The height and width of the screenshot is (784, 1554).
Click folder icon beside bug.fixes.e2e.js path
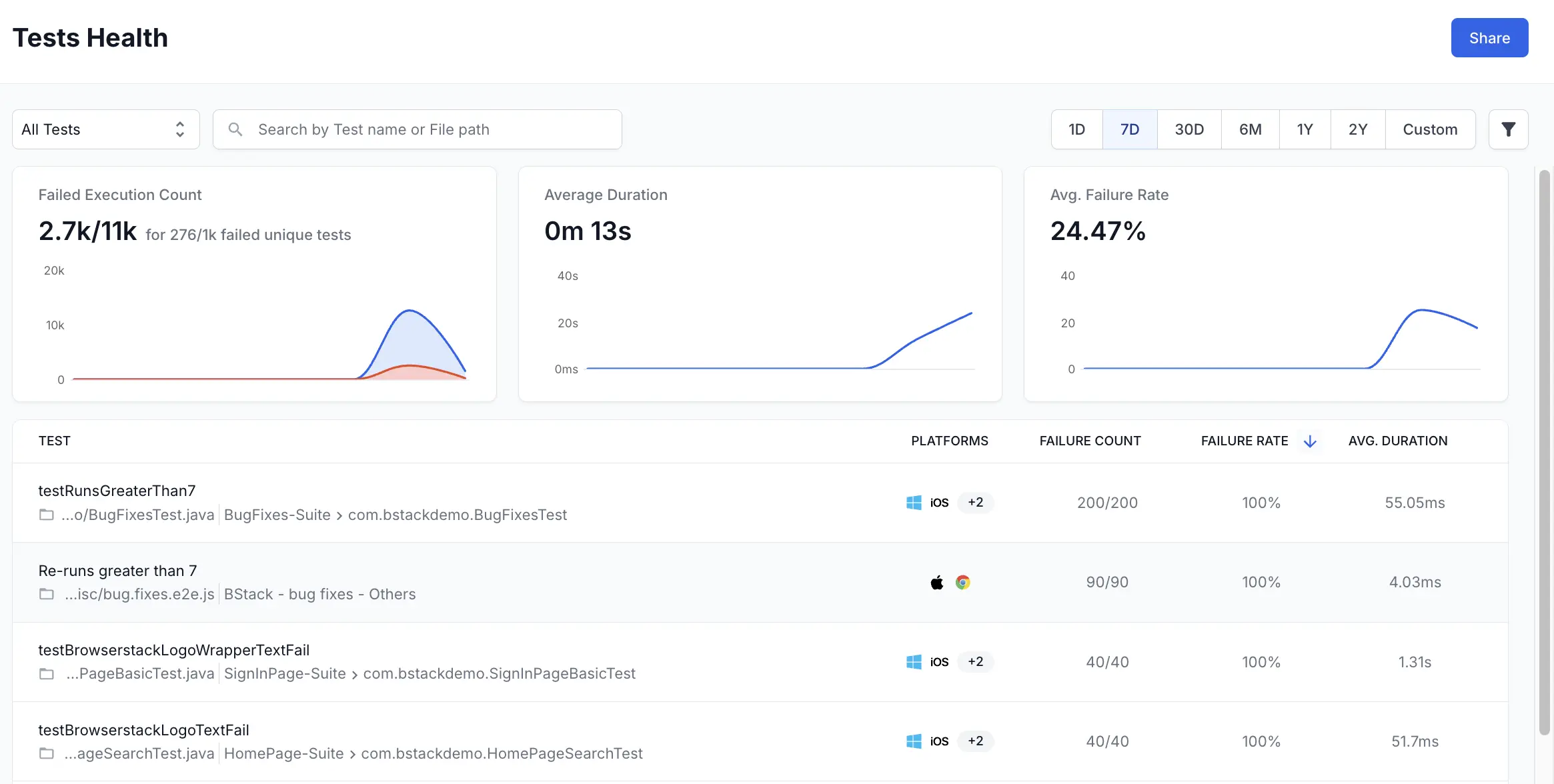[46, 594]
